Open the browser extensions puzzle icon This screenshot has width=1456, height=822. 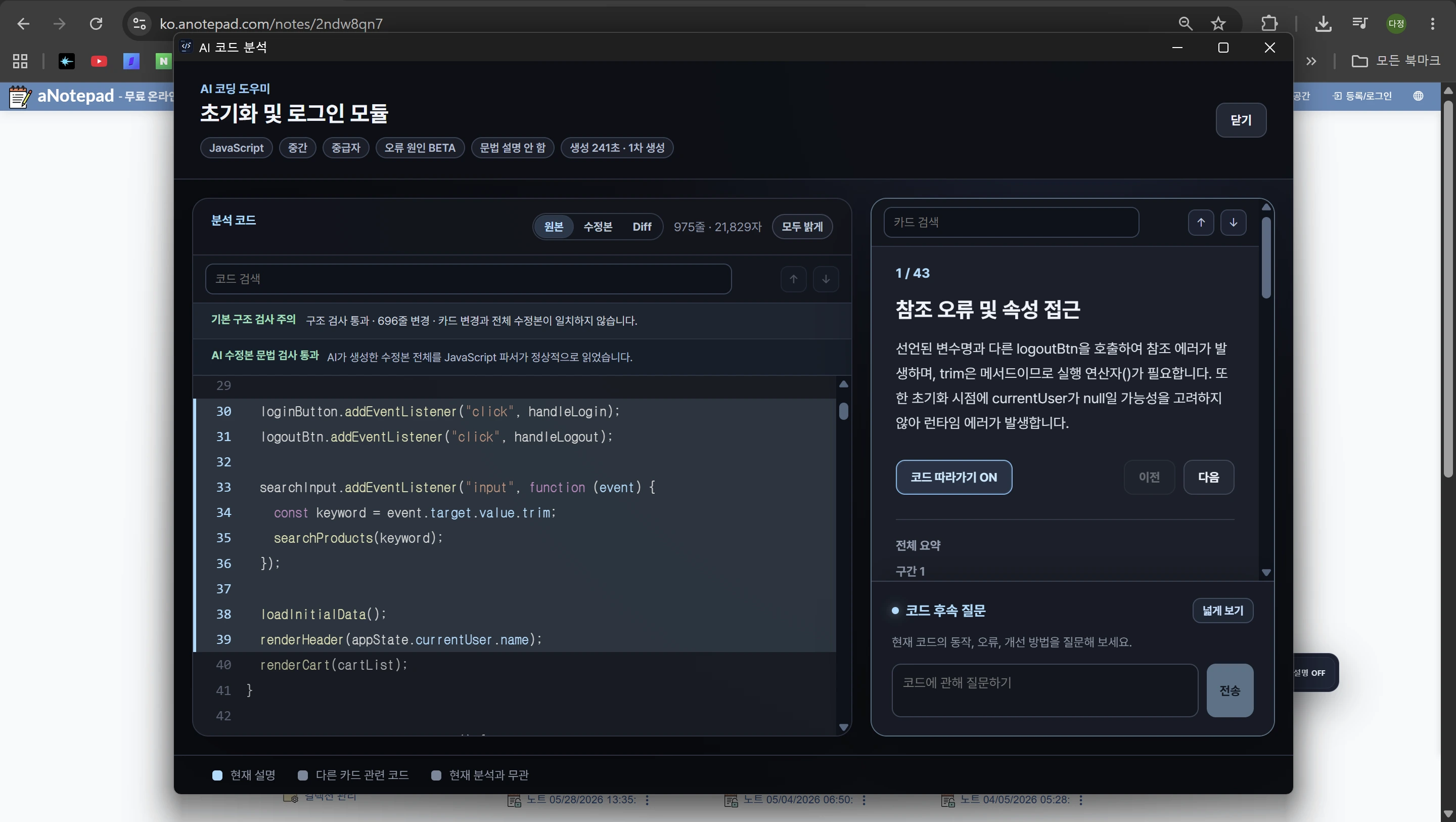(1269, 24)
